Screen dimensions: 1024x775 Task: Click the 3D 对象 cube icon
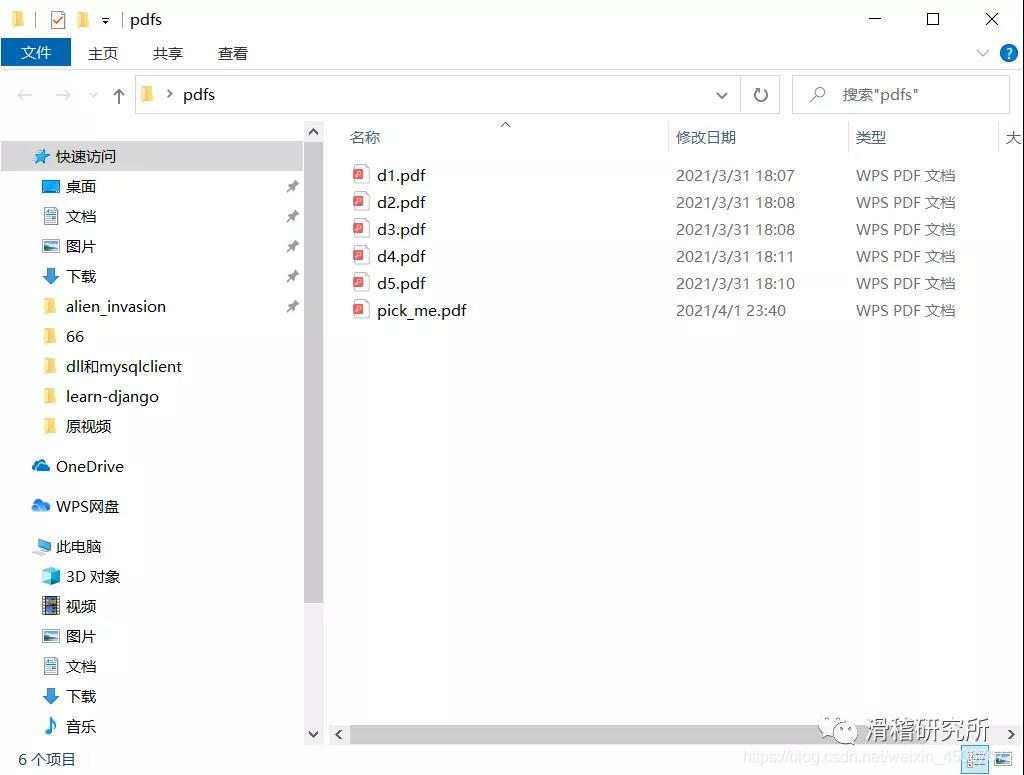click(50, 577)
